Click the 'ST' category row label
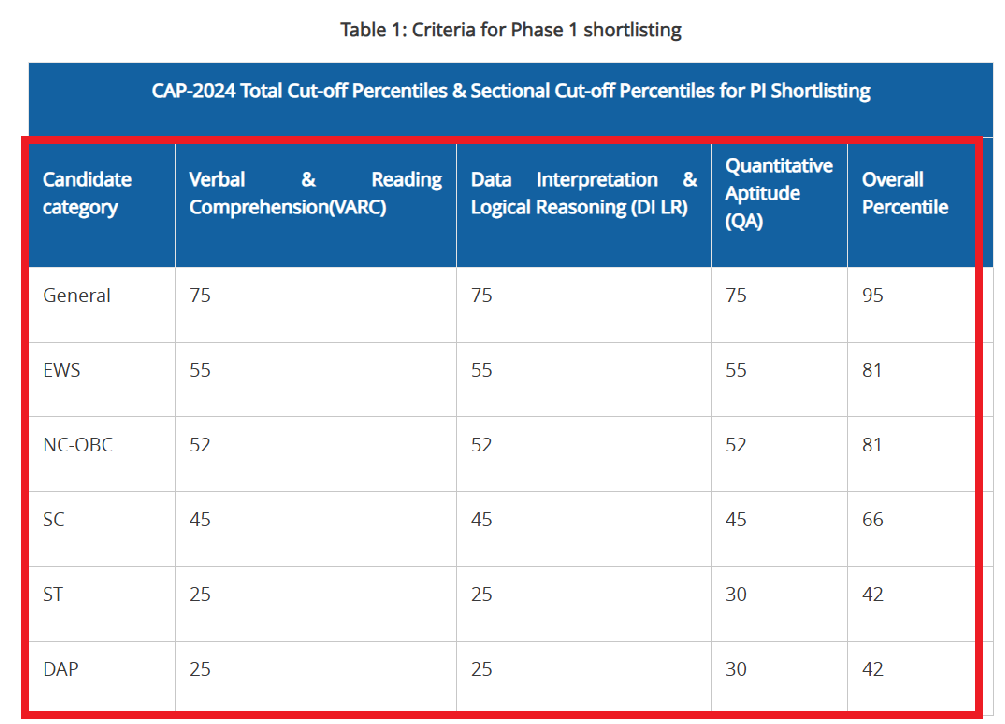1005x724 pixels. 54,595
